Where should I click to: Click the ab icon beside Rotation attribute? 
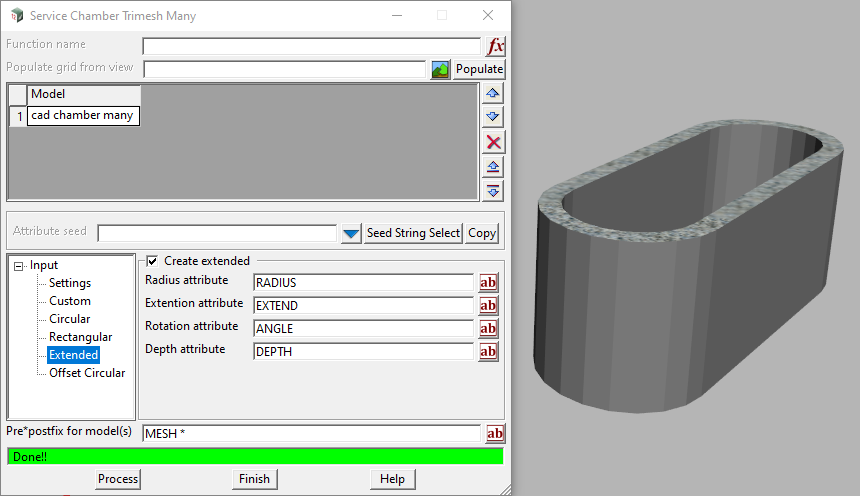488,329
